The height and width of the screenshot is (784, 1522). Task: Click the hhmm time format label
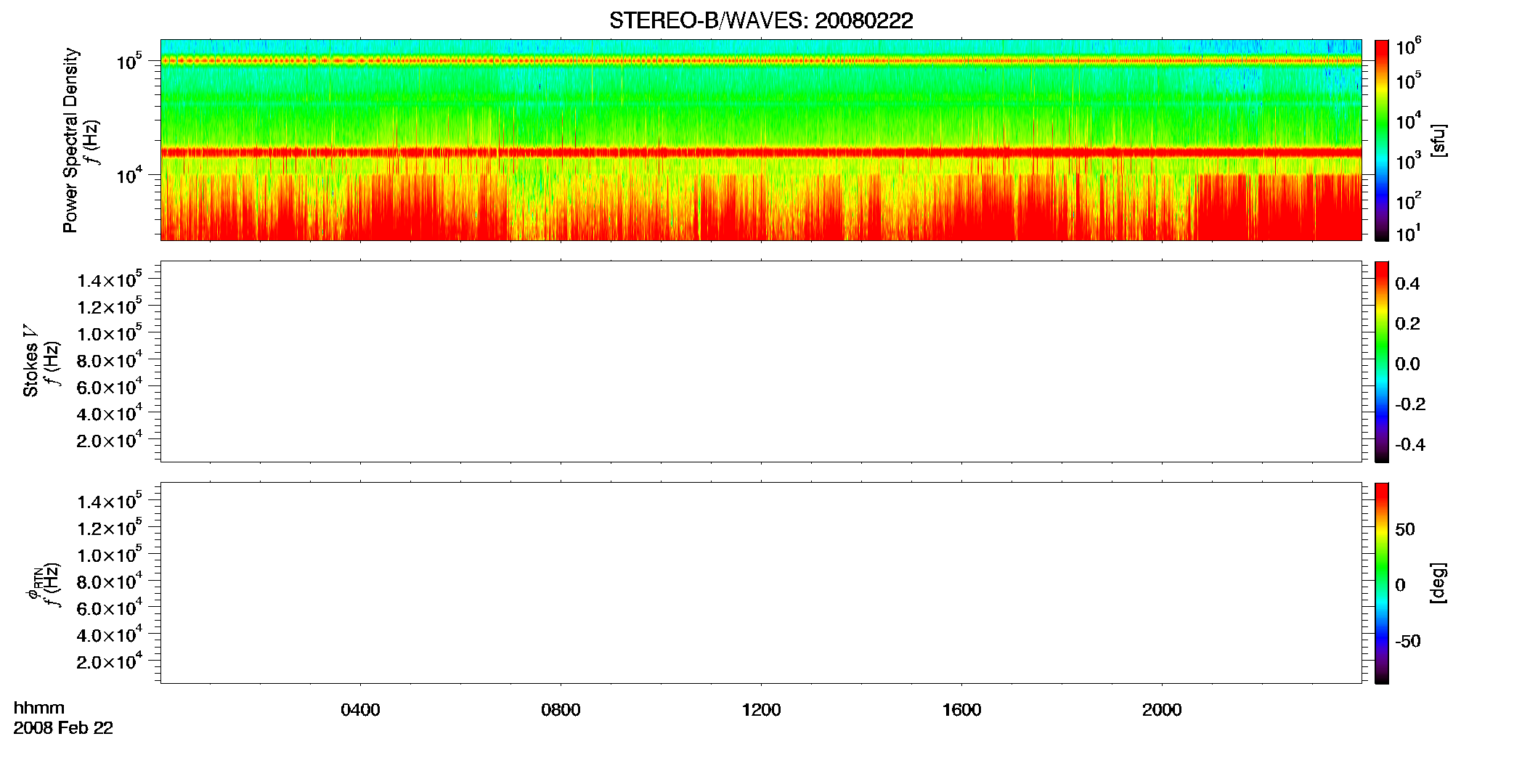(x=39, y=709)
